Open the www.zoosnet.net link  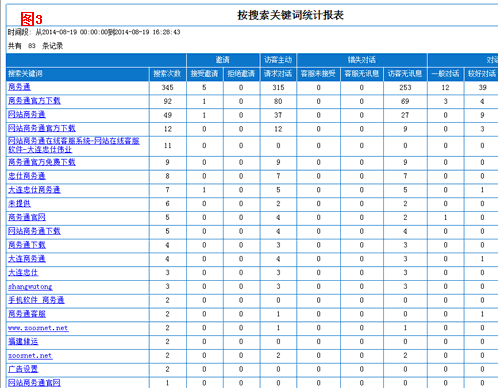(38, 328)
